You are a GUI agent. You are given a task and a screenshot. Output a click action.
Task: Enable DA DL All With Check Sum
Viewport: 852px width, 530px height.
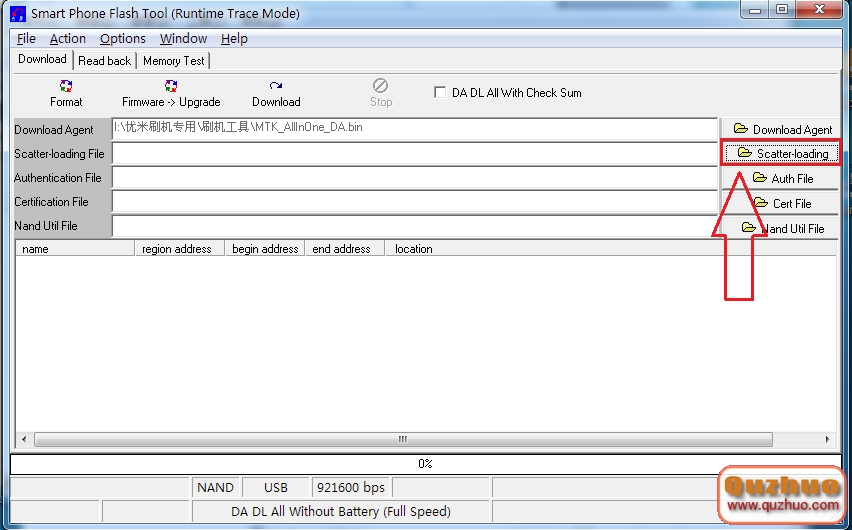[x=440, y=92]
